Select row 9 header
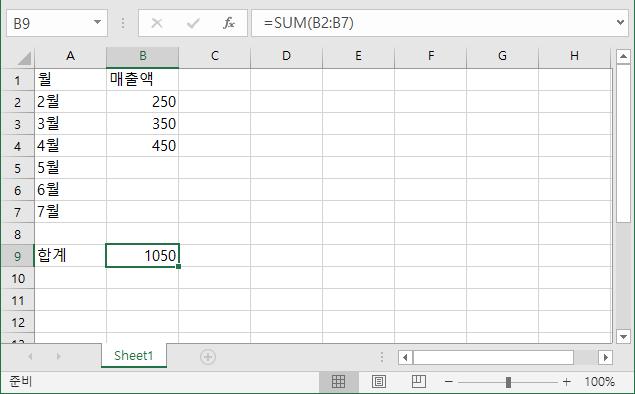Screen dimensions: 635x394 pos(17,256)
